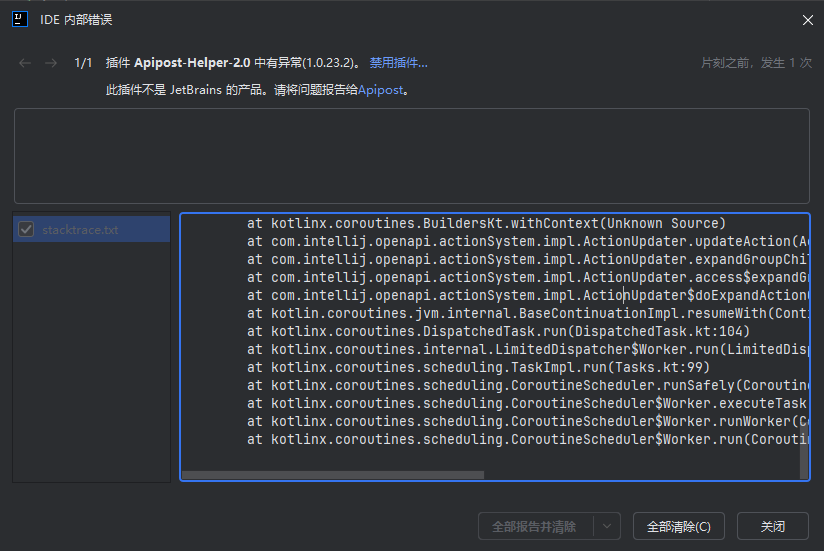The width and height of the screenshot is (824, 551).
Task: Click the 片刻之前，发生 1 次 timestamp text
Action: tap(756, 63)
